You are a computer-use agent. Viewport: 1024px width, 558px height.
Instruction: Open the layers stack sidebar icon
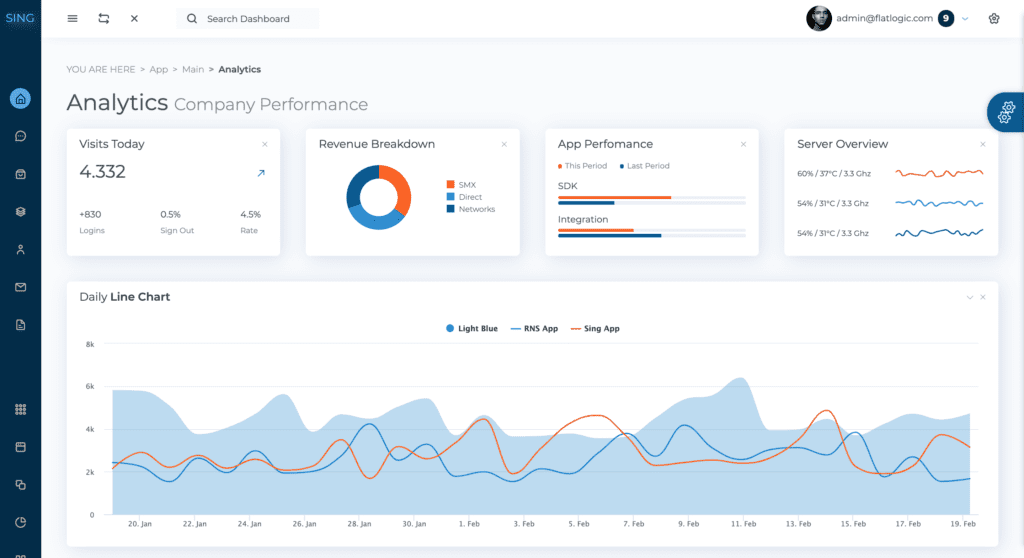[x=20, y=212]
